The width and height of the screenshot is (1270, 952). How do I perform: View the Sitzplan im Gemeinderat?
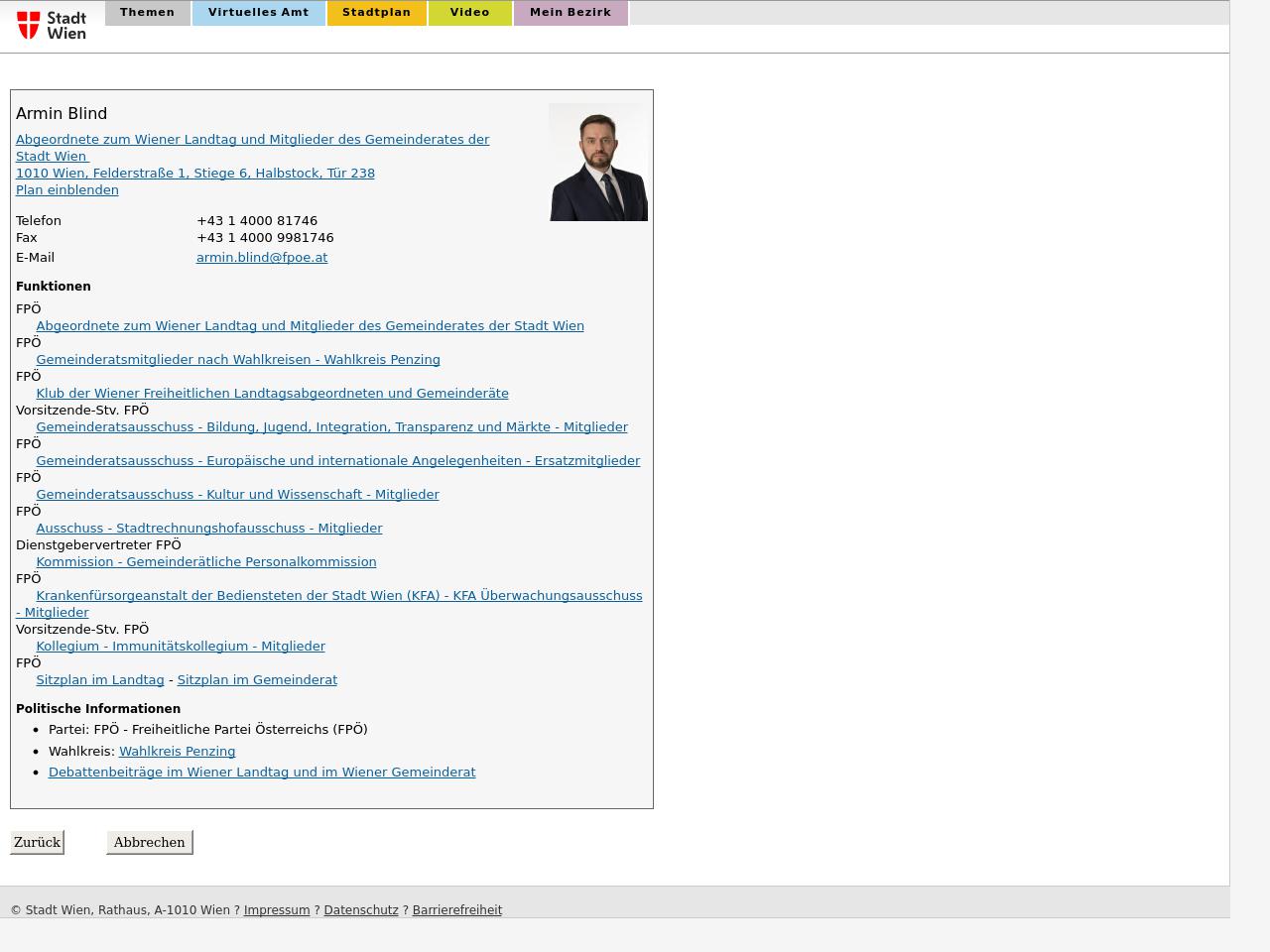[256, 680]
